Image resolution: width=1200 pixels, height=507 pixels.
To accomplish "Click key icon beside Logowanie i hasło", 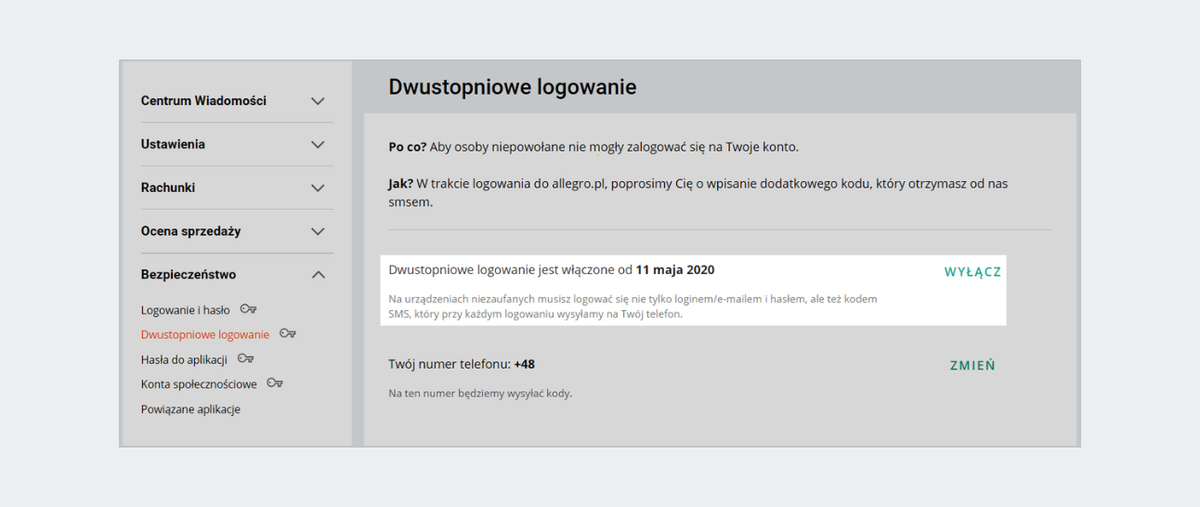I will coord(248,309).
